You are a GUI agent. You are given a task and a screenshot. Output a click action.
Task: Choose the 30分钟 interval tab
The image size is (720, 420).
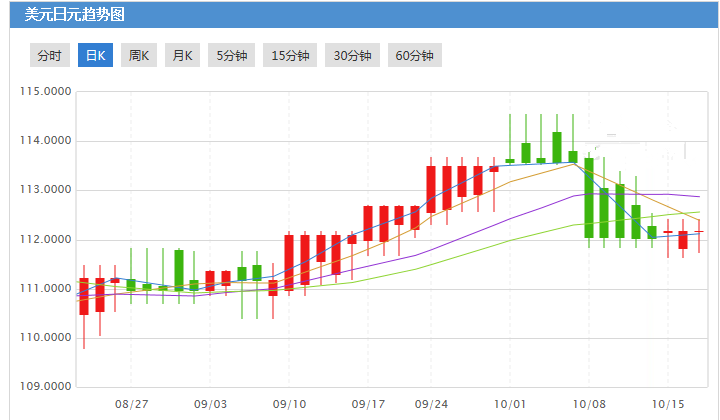point(352,56)
